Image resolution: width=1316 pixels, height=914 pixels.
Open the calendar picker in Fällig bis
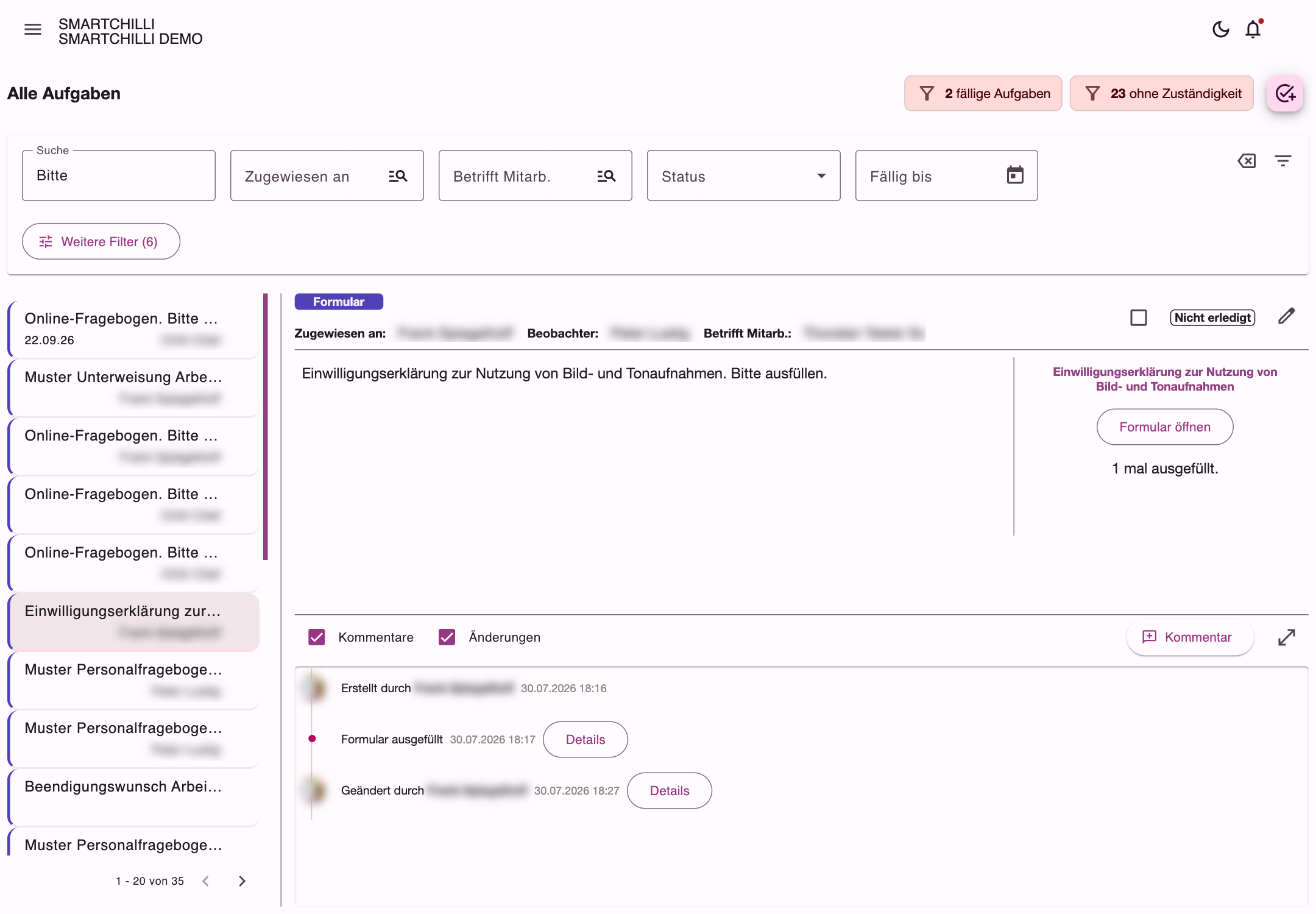click(x=1015, y=175)
